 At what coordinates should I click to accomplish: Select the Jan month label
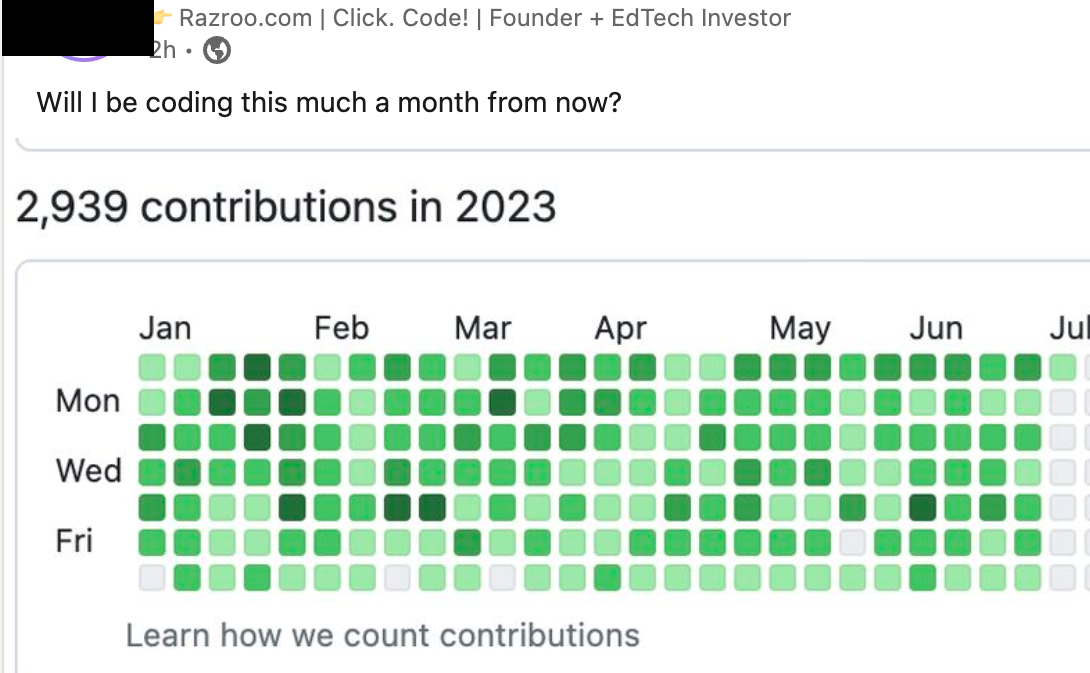tap(165, 328)
